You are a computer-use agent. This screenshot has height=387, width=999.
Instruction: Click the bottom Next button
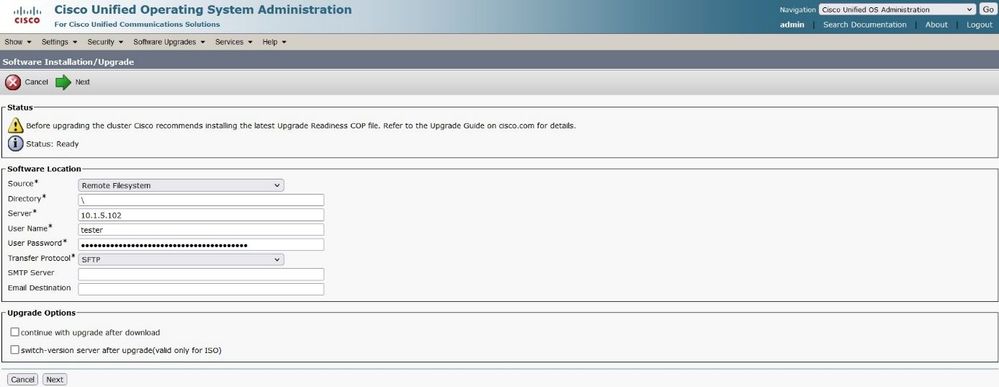[x=55, y=379]
